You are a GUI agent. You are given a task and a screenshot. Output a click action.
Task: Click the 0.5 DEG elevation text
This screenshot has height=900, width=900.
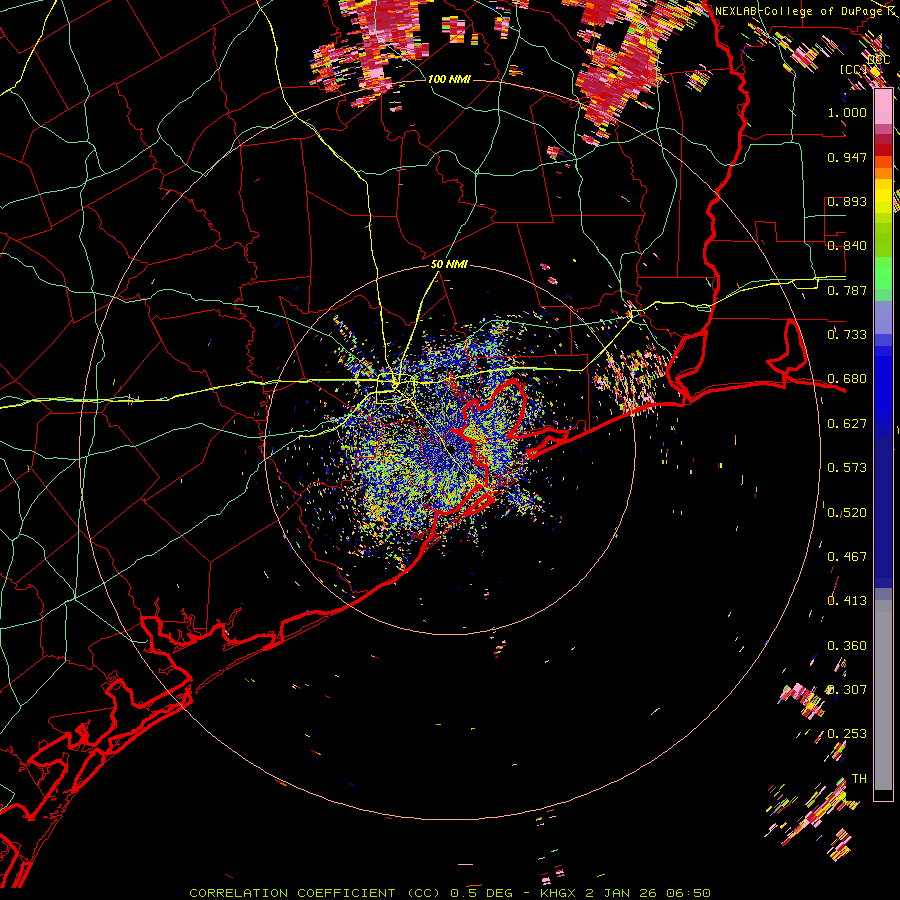coord(481,893)
